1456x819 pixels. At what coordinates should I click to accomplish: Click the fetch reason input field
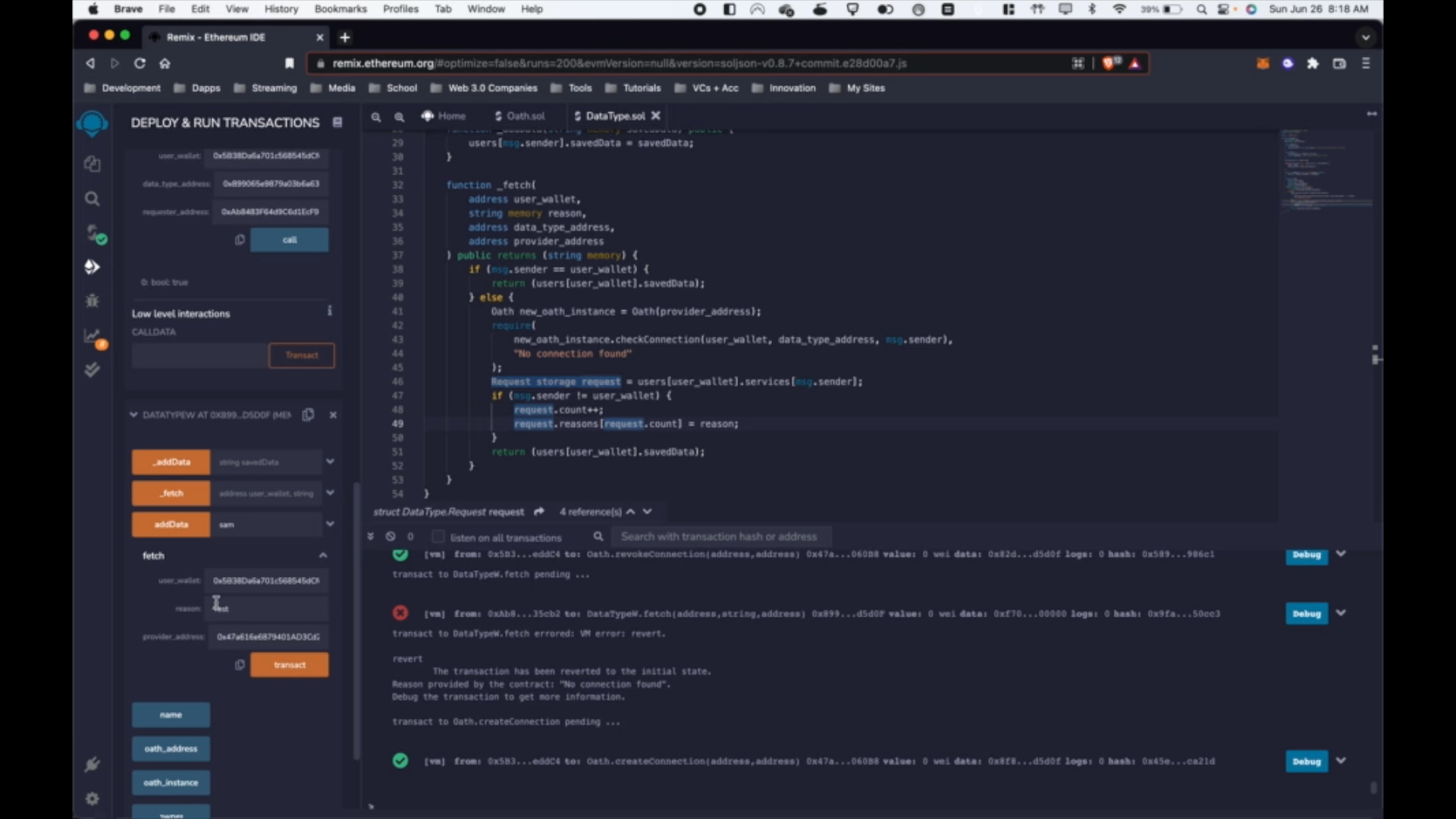click(267, 608)
